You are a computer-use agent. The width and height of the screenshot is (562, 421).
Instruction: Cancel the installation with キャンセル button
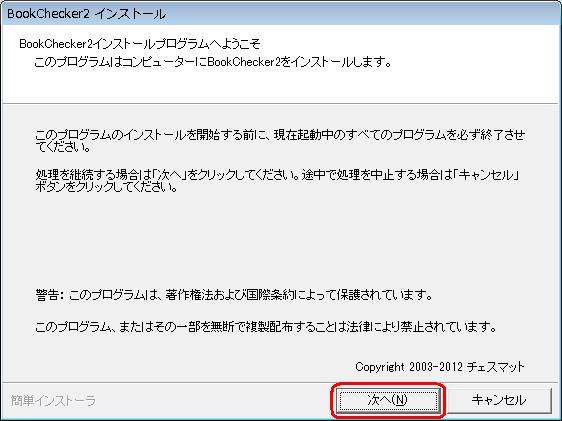(x=499, y=400)
